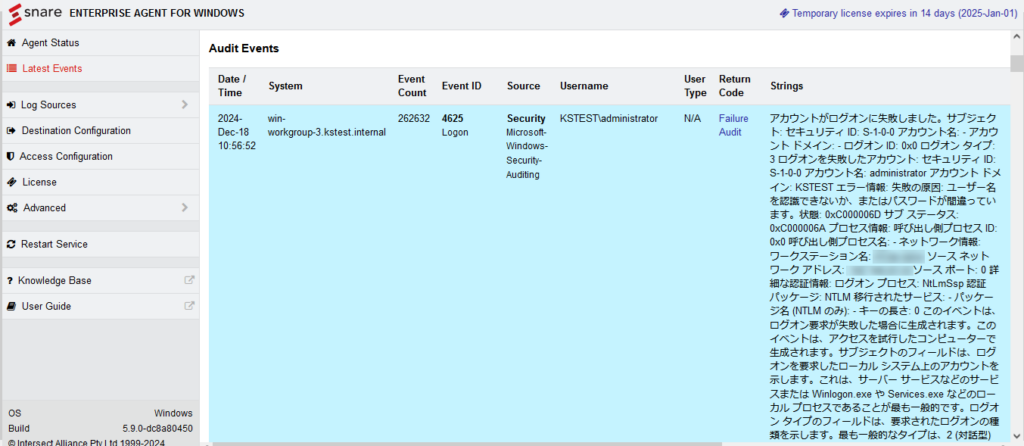Click the Advanced gears icon
This screenshot has width=1024, height=446.
(12, 208)
